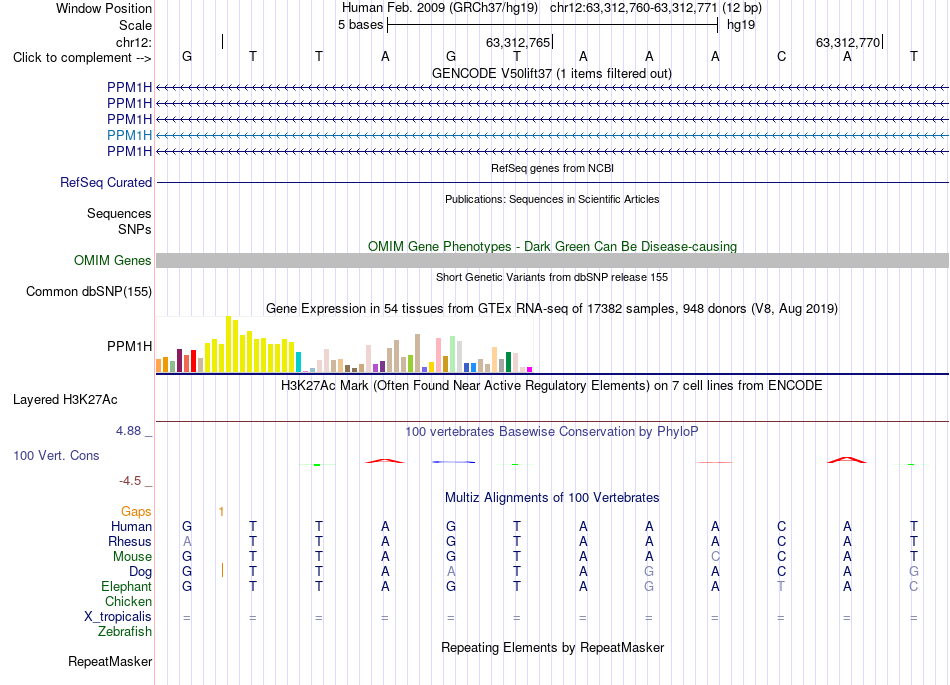
Task: Select the 'Chicken' alignment row label
Action: [128, 601]
